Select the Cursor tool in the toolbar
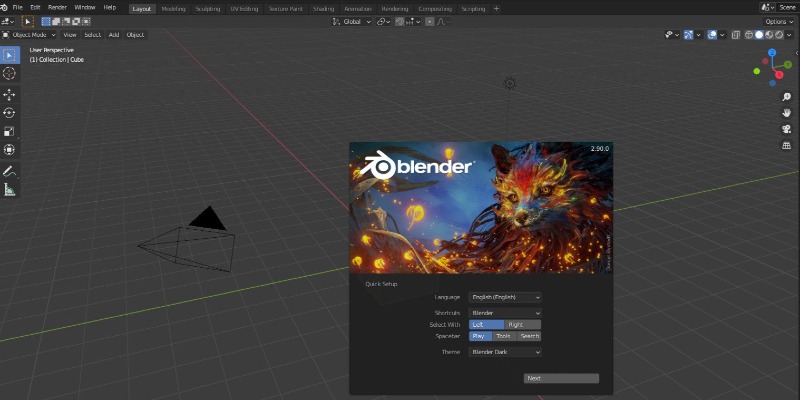This screenshot has width=800, height=400. coord(9,73)
